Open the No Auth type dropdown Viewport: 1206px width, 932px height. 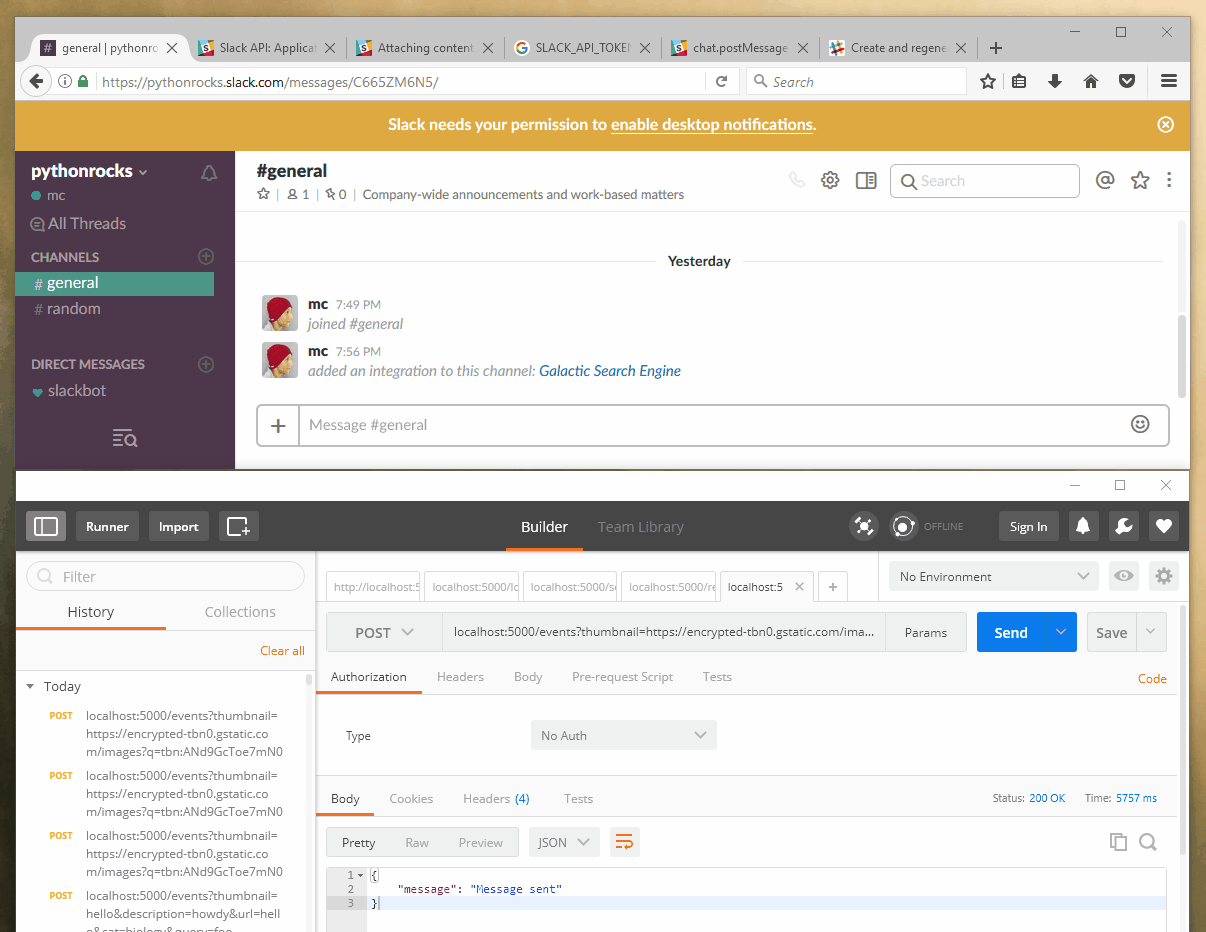[623, 735]
